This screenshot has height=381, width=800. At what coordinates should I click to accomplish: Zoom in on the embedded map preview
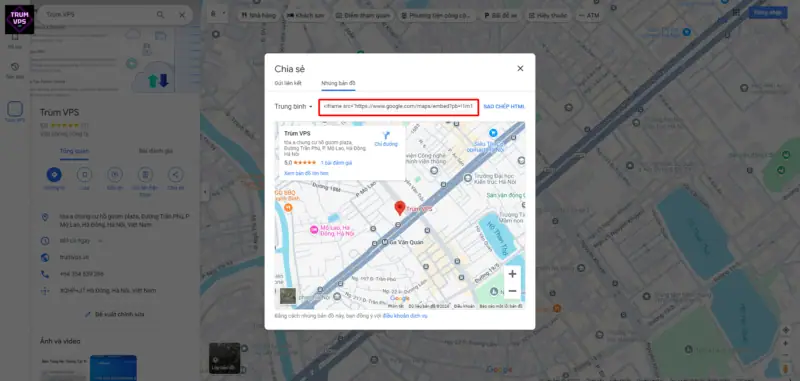pos(512,274)
